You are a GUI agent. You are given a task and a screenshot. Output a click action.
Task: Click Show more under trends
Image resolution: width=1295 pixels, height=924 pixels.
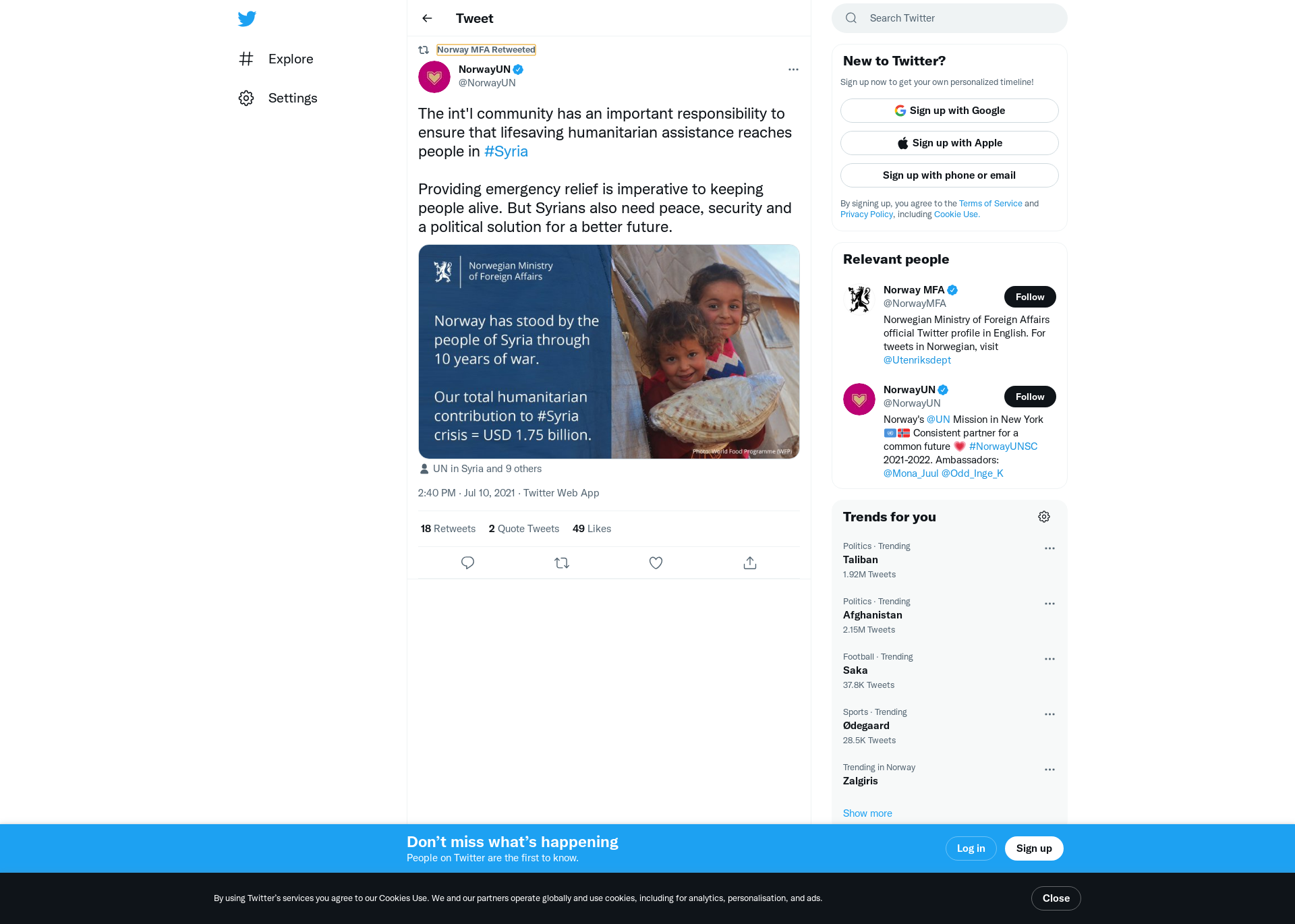coord(867,813)
